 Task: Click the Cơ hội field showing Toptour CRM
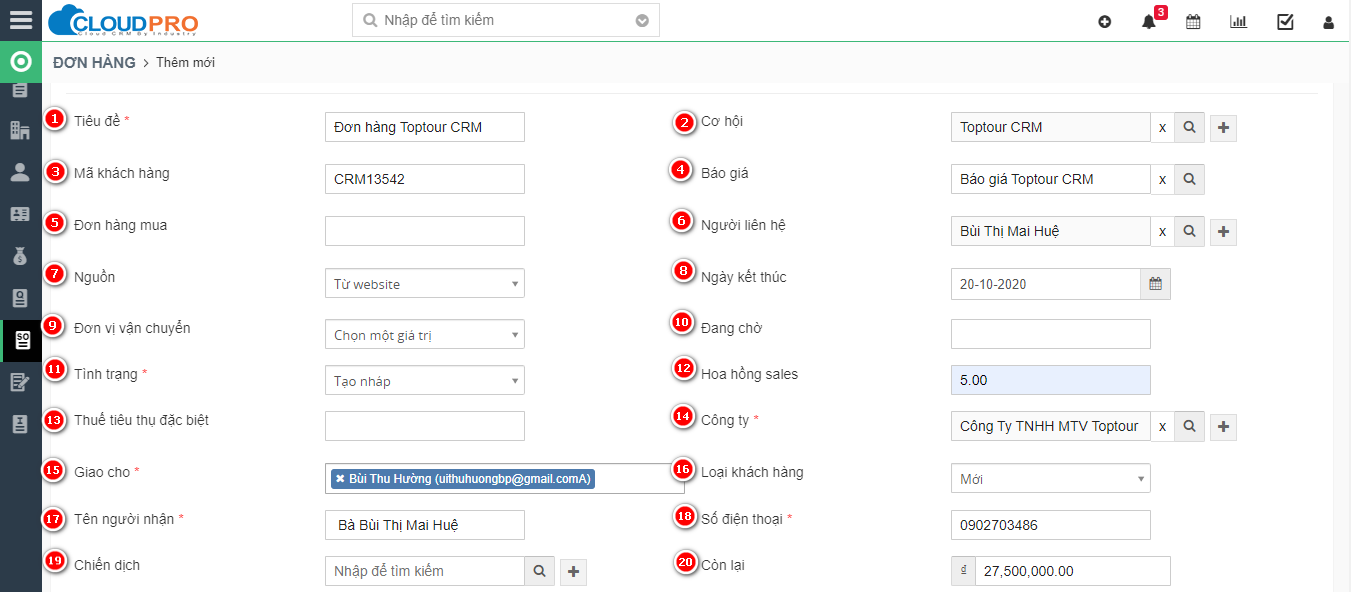point(1051,127)
